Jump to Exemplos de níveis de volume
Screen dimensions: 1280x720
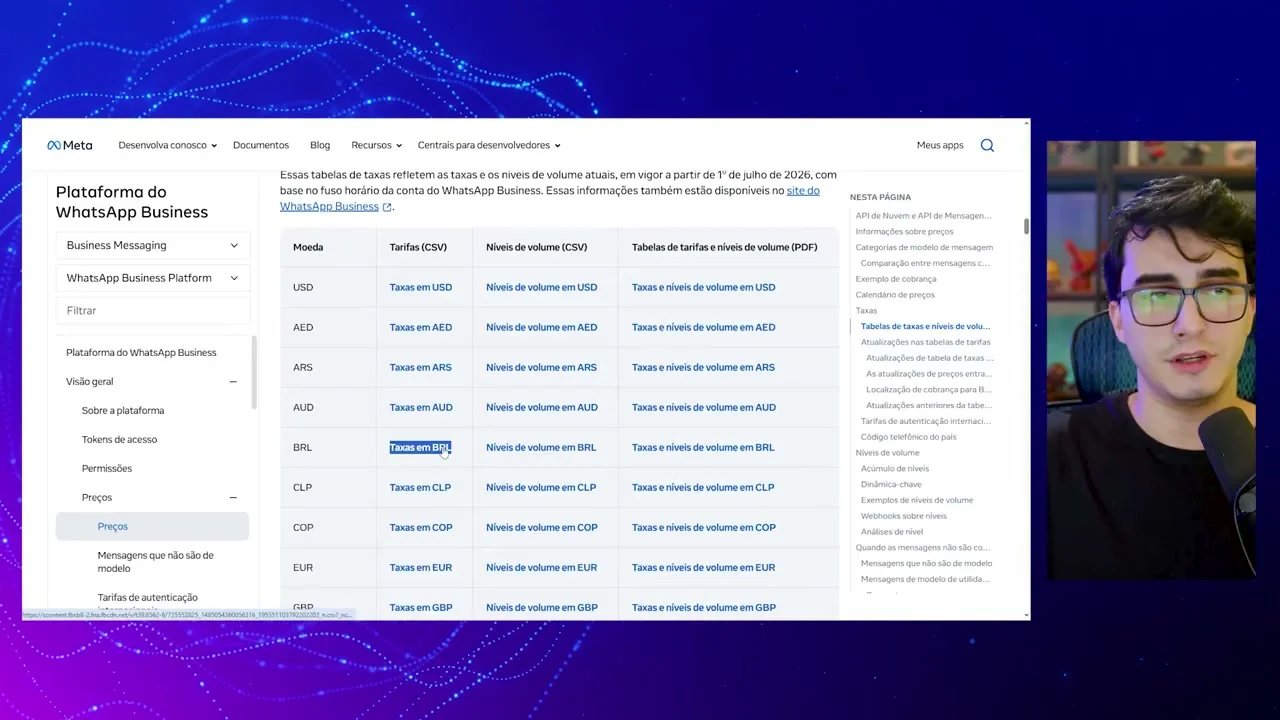click(x=917, y=500)
